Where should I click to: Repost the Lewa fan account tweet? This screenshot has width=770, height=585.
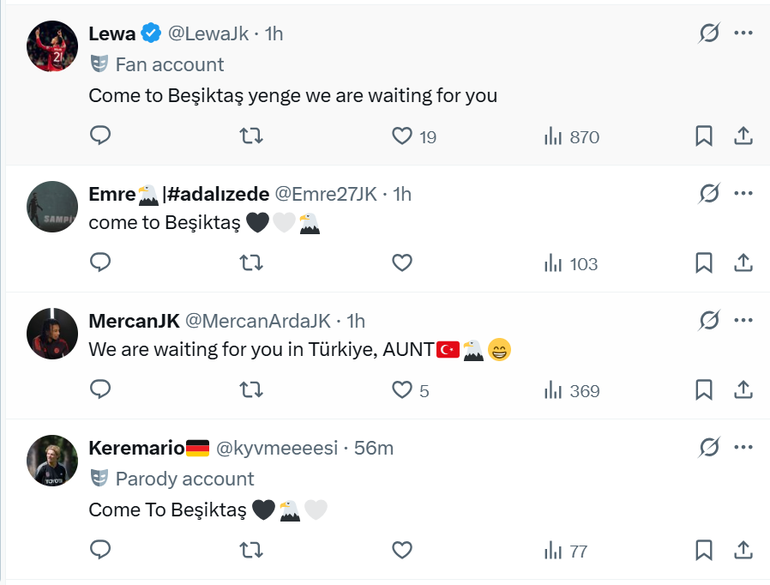click(252, 136)
